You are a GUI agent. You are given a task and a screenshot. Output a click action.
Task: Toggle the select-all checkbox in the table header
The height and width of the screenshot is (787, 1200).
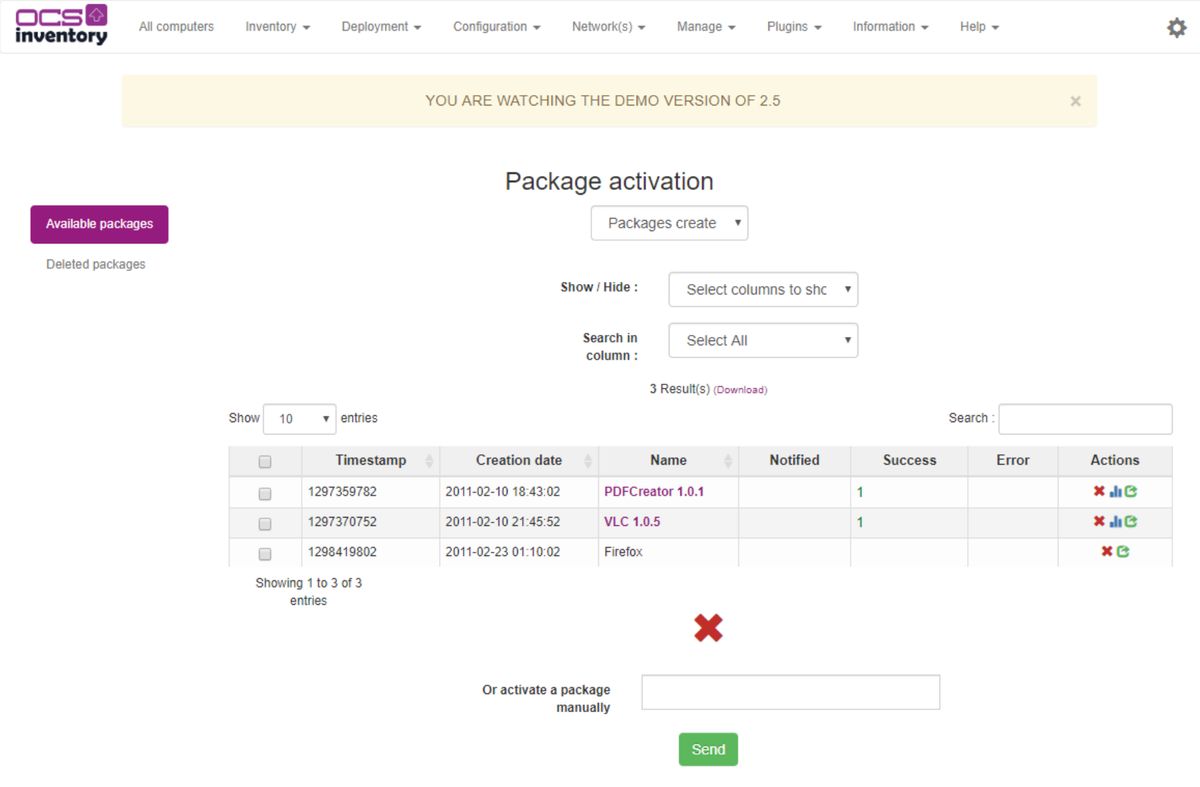click(265, 460)
